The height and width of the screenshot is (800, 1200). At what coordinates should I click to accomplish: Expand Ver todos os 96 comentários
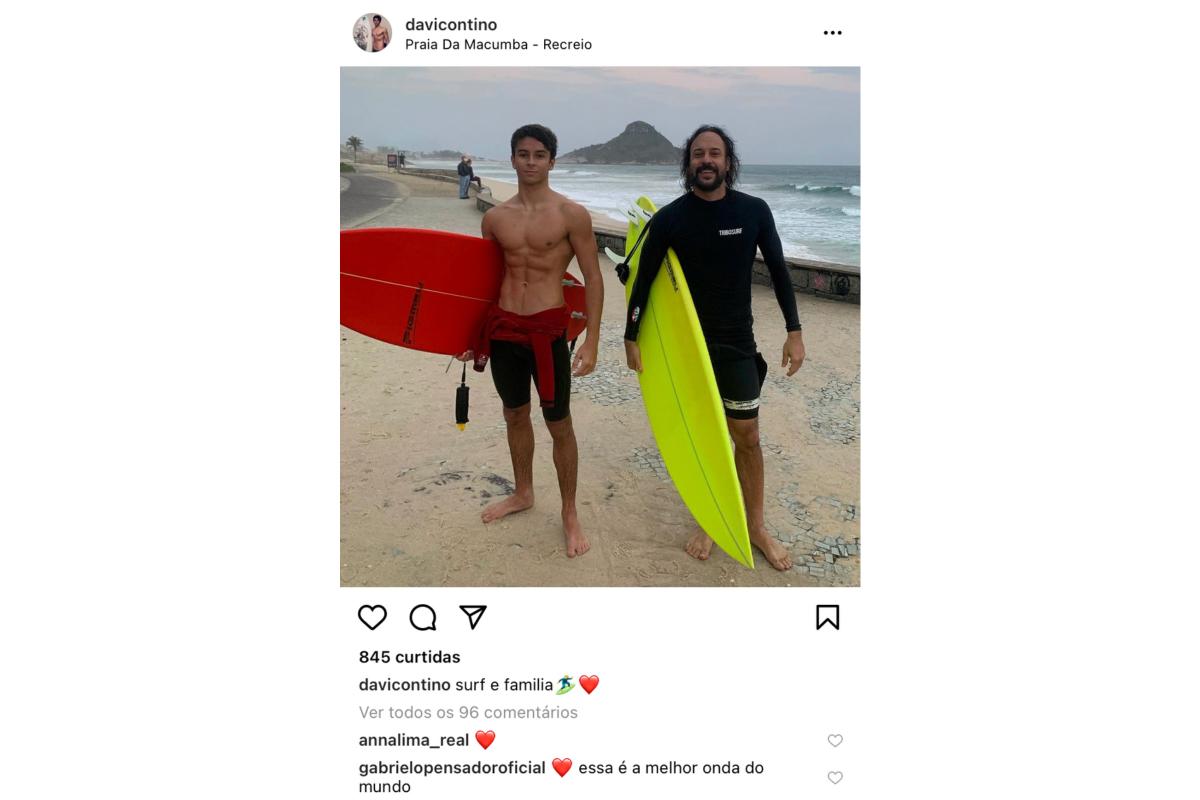pyautogui.click(x=468, y=713)
